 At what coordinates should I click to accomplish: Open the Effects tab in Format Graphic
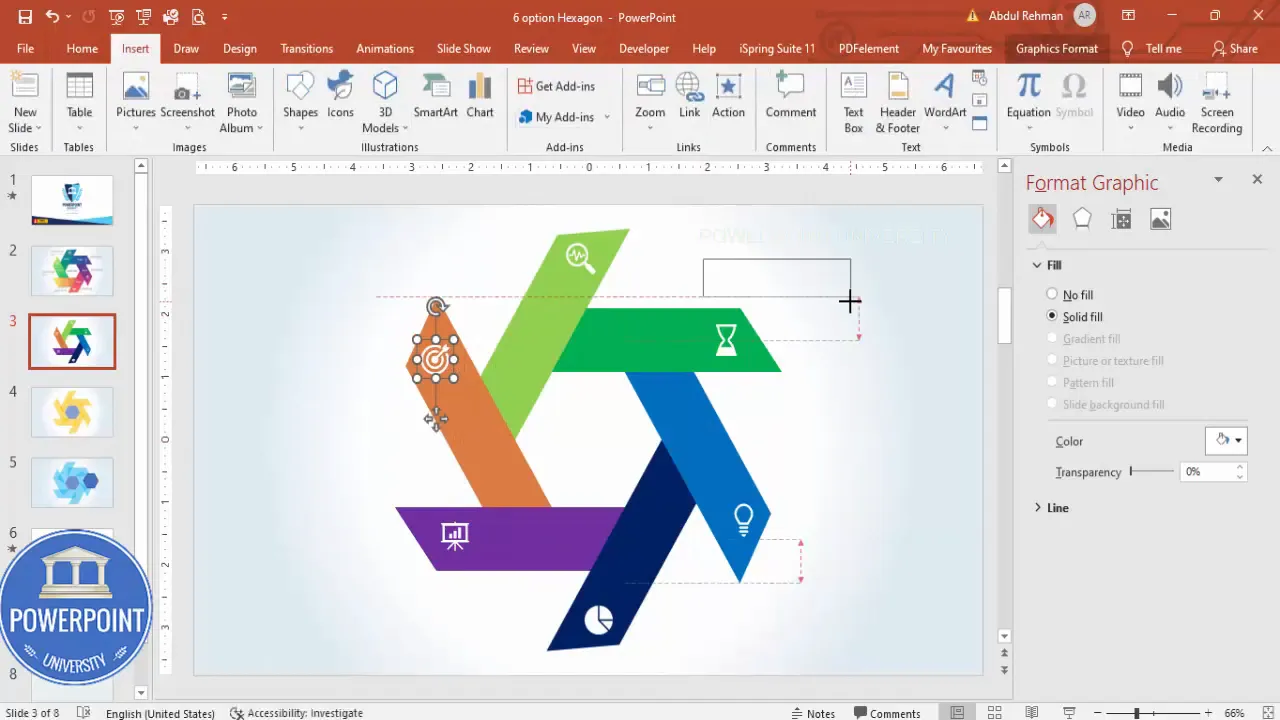point(1082,219)
